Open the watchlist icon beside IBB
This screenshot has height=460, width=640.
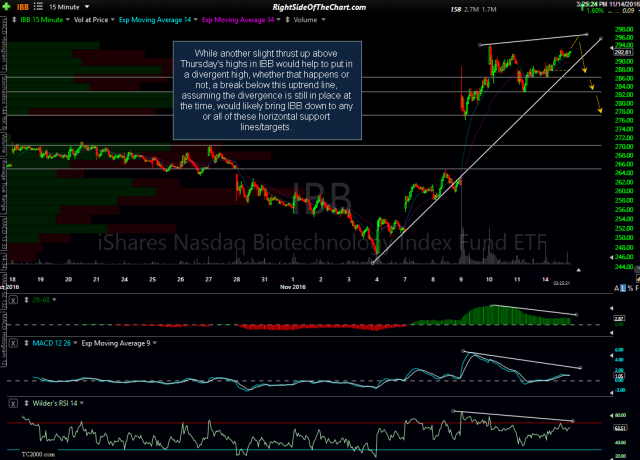[x=38, y=7]
